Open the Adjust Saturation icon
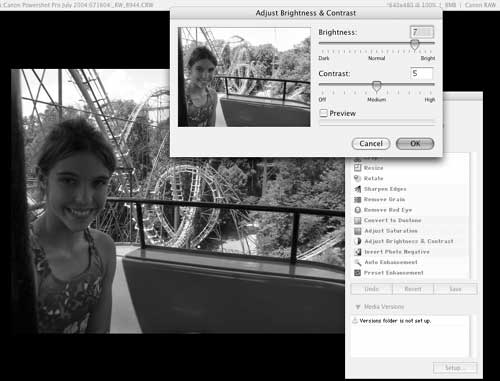This screenshot has height=381, width=500. point(357,231)
